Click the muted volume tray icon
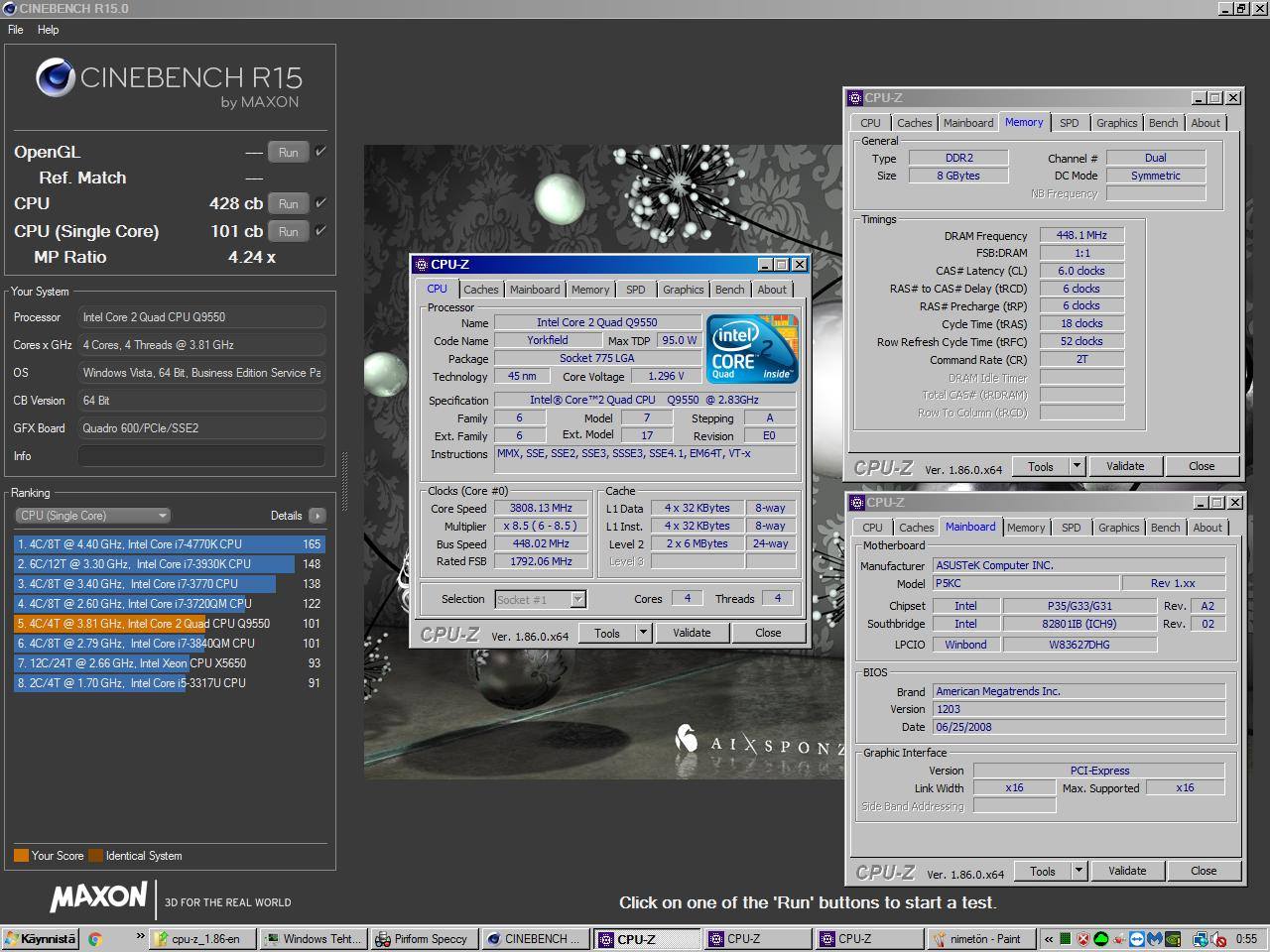1270x952 pixels. pos(1217,939)
